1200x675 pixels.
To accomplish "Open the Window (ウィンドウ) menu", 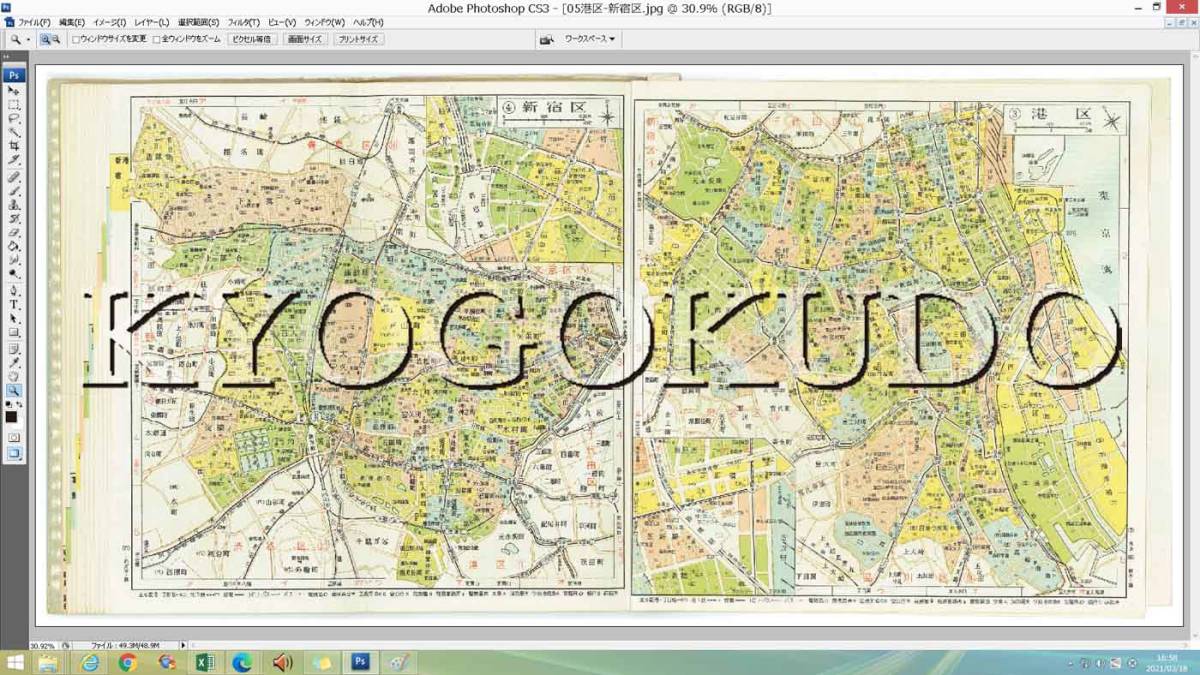I will point(324,22).
